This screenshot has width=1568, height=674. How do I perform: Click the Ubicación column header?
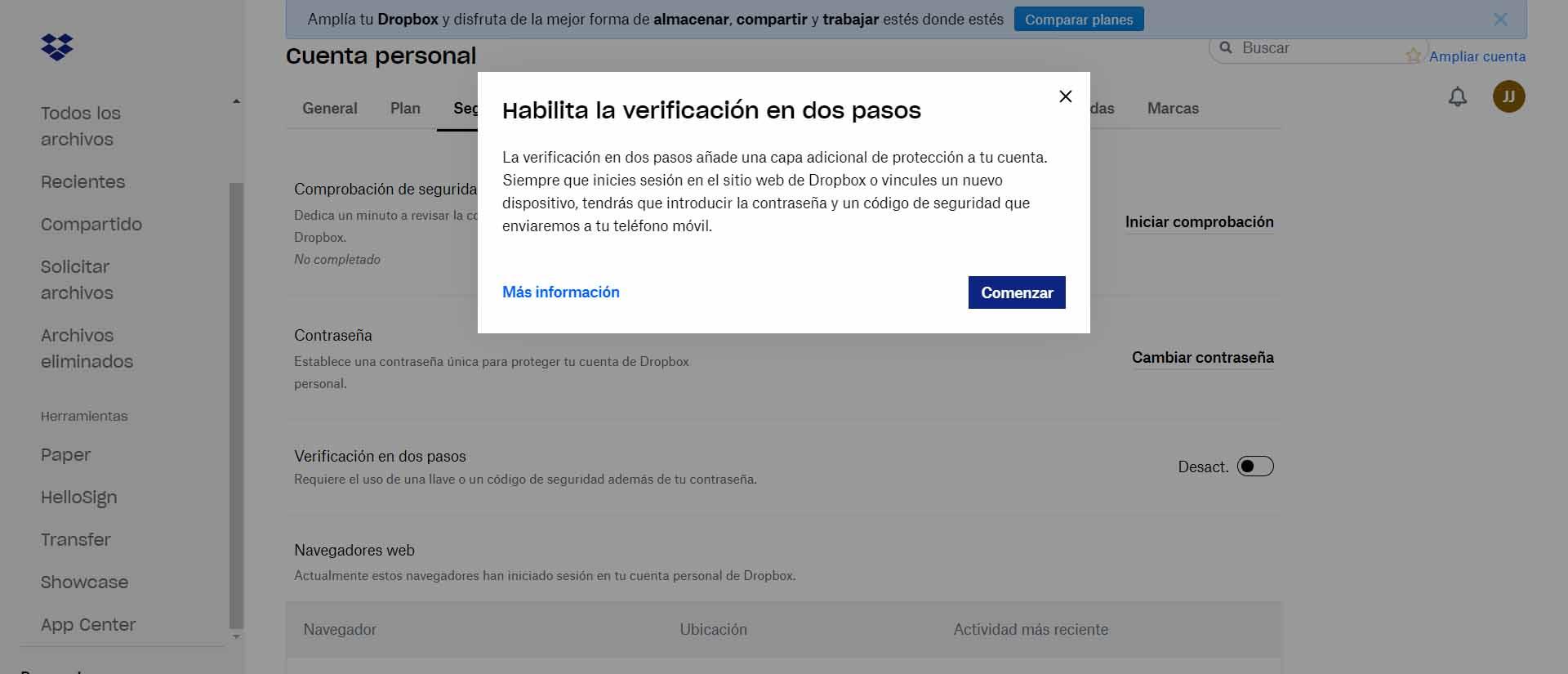714,630
